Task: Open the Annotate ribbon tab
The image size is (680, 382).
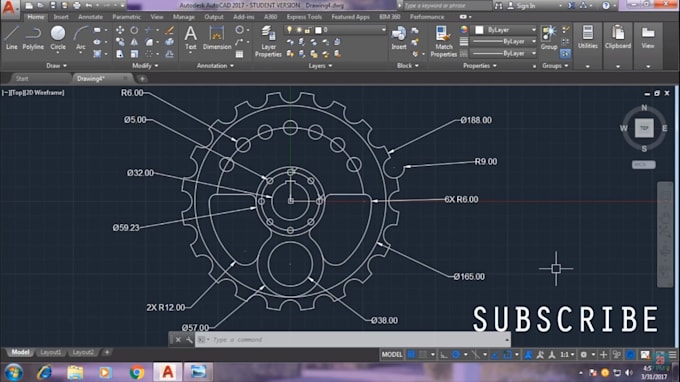Action: (x=90, y=17)
